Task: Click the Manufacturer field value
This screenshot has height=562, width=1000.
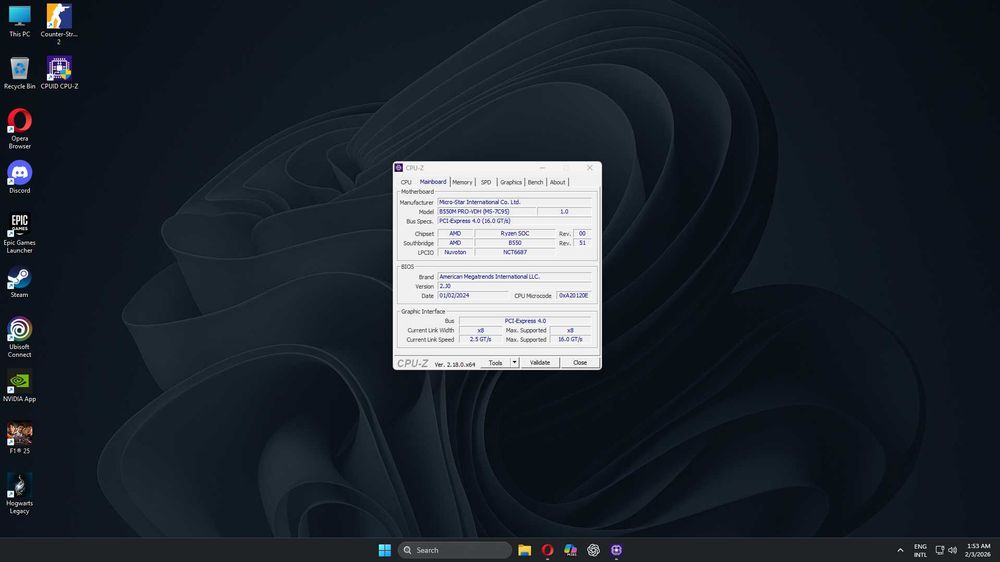Action: [x=514, y=202]
